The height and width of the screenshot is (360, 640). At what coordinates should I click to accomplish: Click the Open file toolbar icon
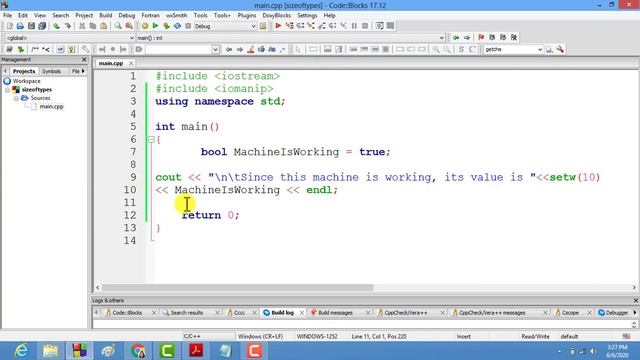[20, 26]
